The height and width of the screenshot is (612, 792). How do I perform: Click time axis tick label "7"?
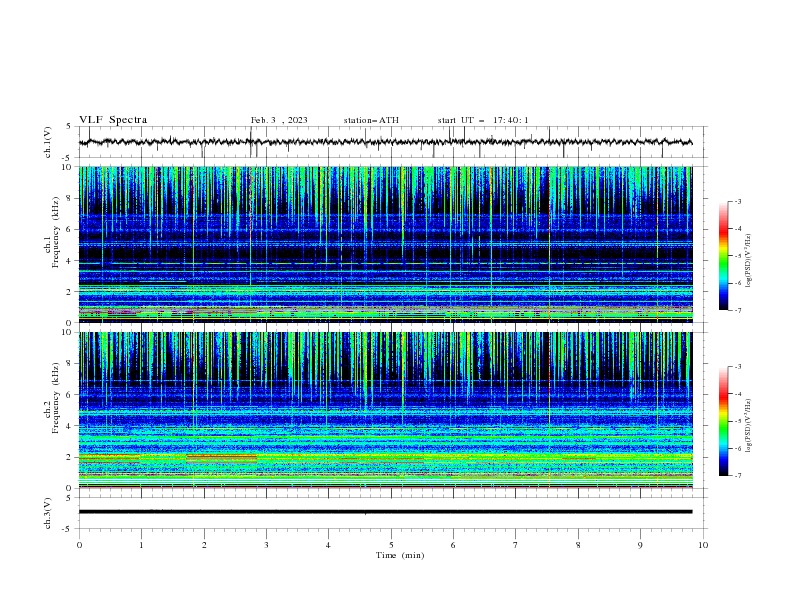(x=516, y=545)
